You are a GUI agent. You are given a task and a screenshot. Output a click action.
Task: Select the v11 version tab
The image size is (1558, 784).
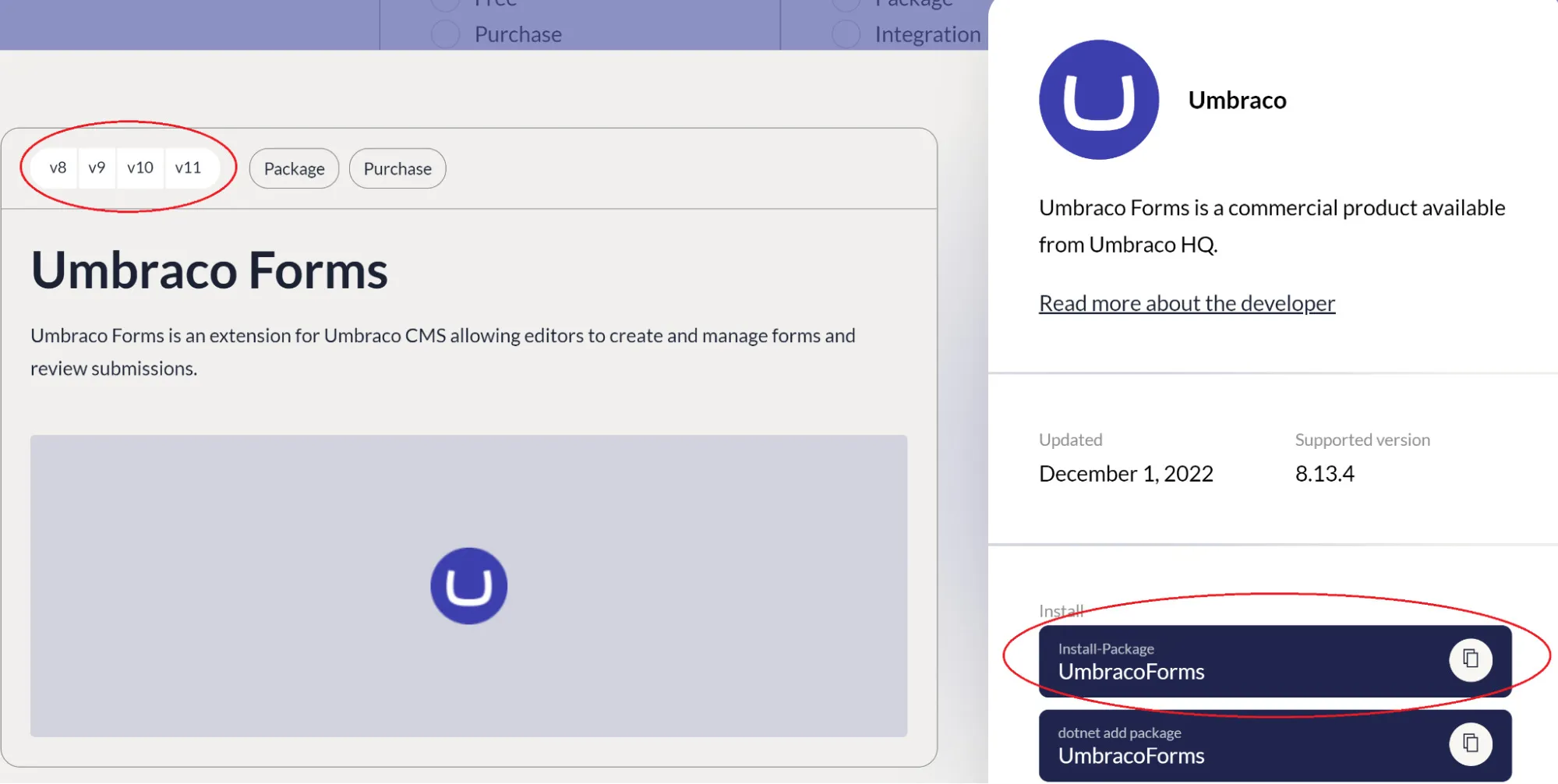[x=189, y=167]
